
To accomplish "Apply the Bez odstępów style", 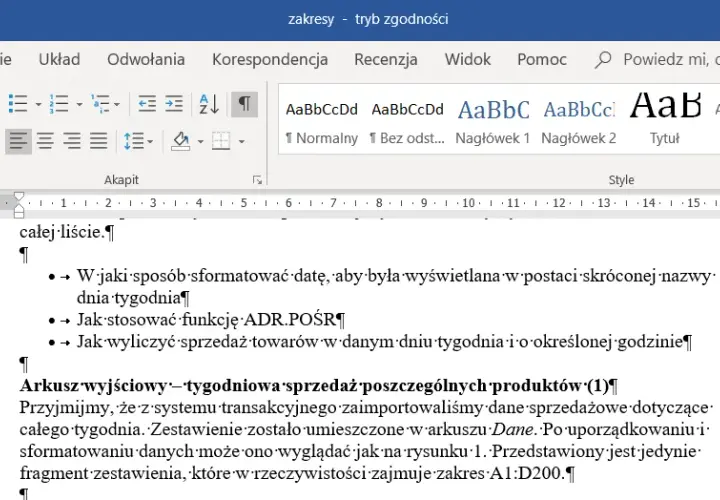I will (x=407, y=121).
